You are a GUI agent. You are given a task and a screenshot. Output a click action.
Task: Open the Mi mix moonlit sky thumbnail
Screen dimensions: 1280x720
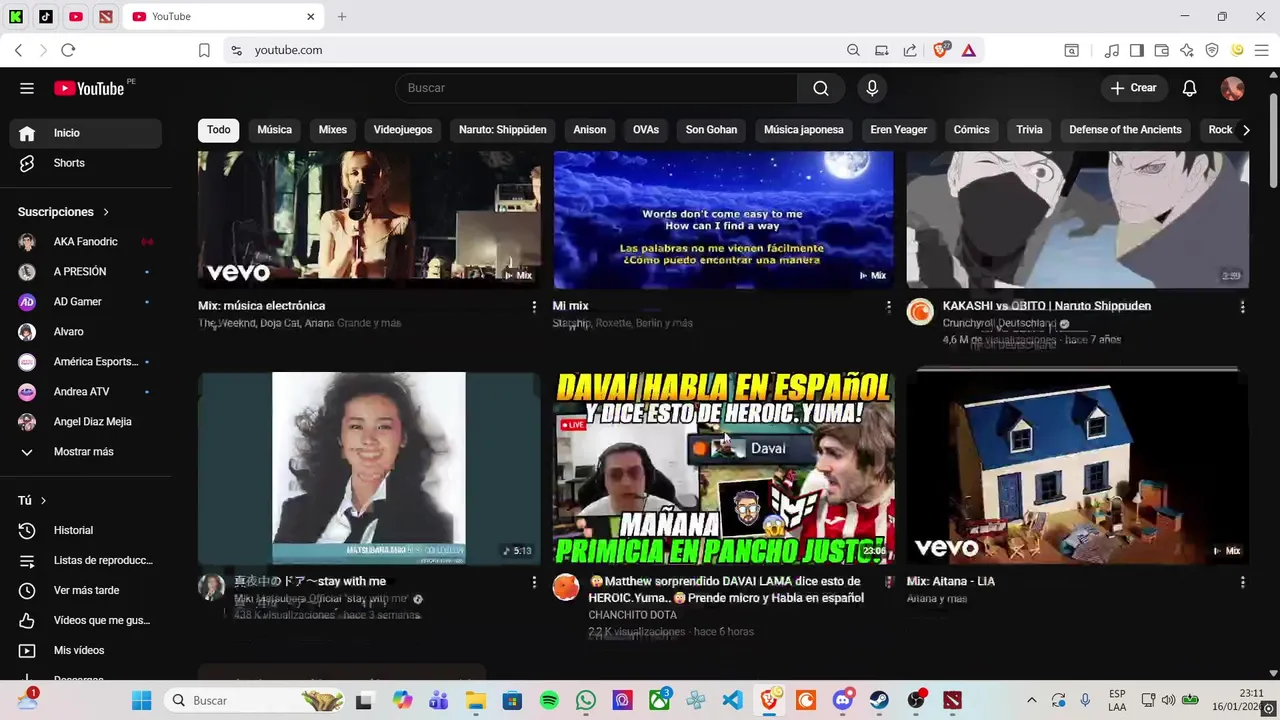(x=724, y=220)
